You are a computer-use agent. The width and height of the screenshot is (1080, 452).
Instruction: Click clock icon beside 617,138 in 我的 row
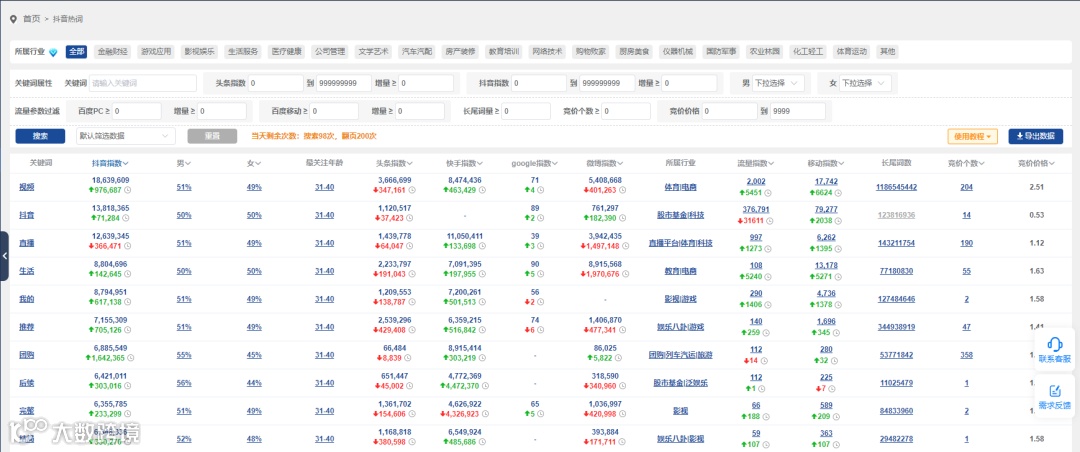[x=127, y=302]
